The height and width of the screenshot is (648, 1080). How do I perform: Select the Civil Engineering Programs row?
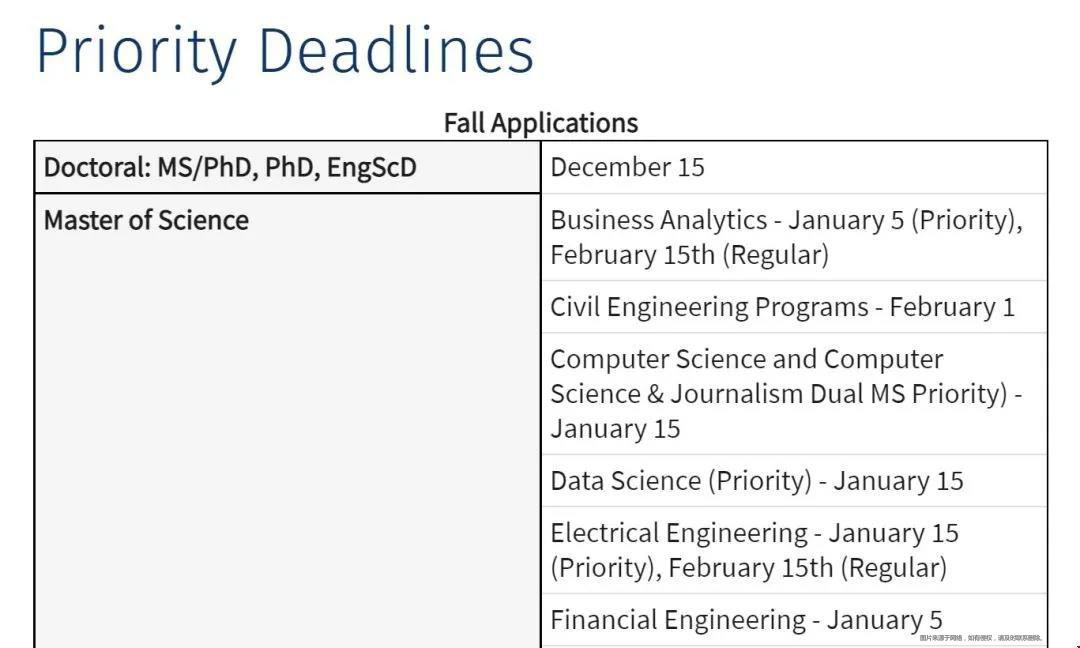point(794,307)
